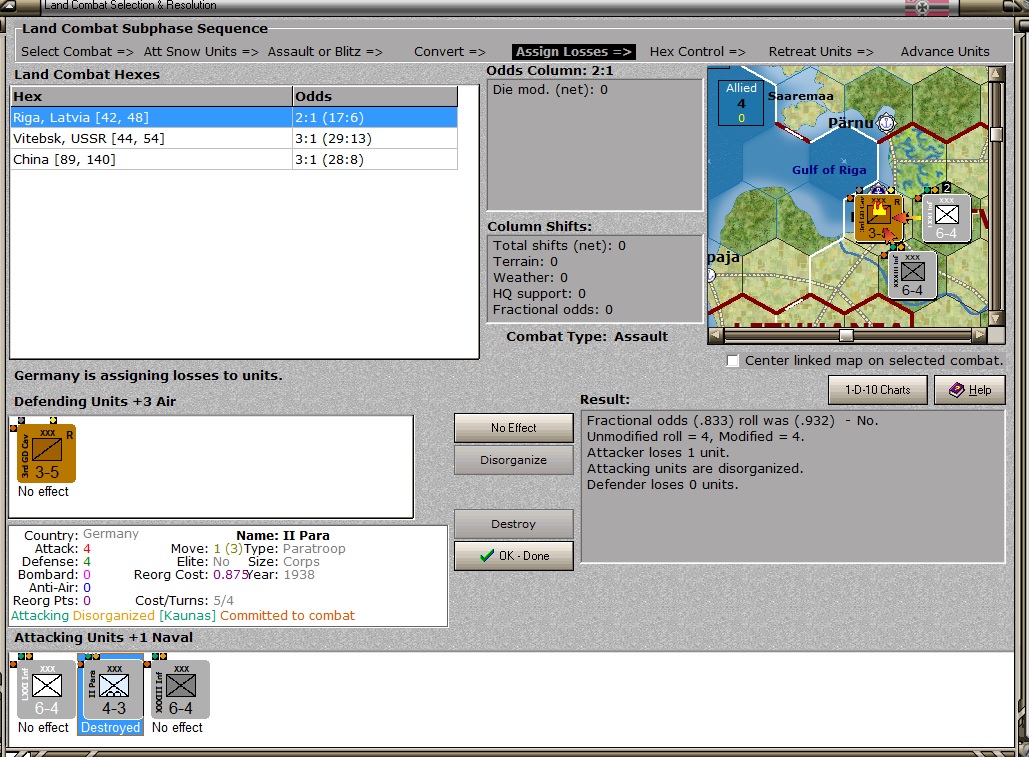This screenshot has width=1029, height=757.
Task: Click the map's scroll up arrow
Action: point(996,73)
